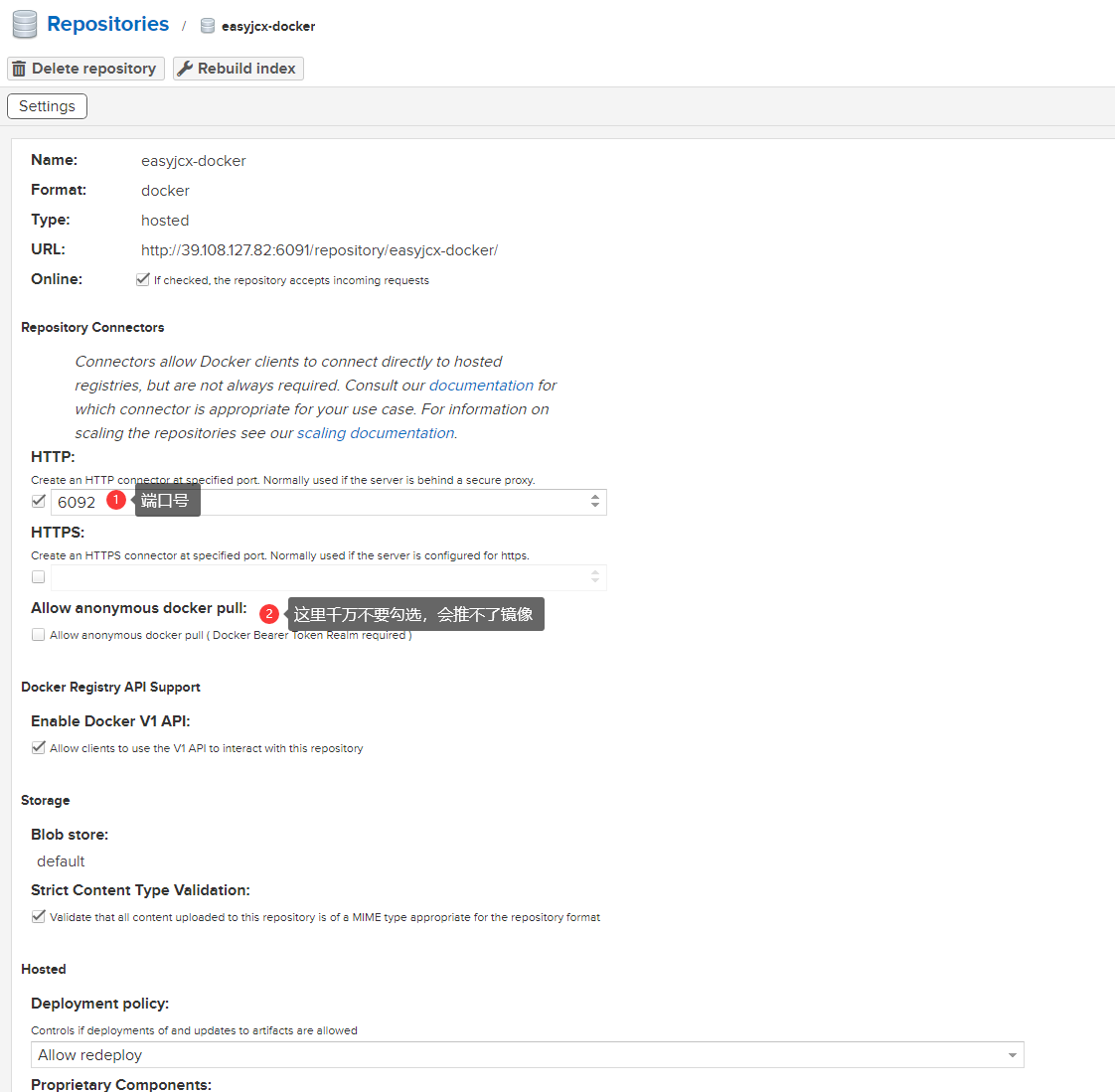This screenshot has height=1092, width=1115.
Task: Click the Delete repository button
Action: click(86, 69)
